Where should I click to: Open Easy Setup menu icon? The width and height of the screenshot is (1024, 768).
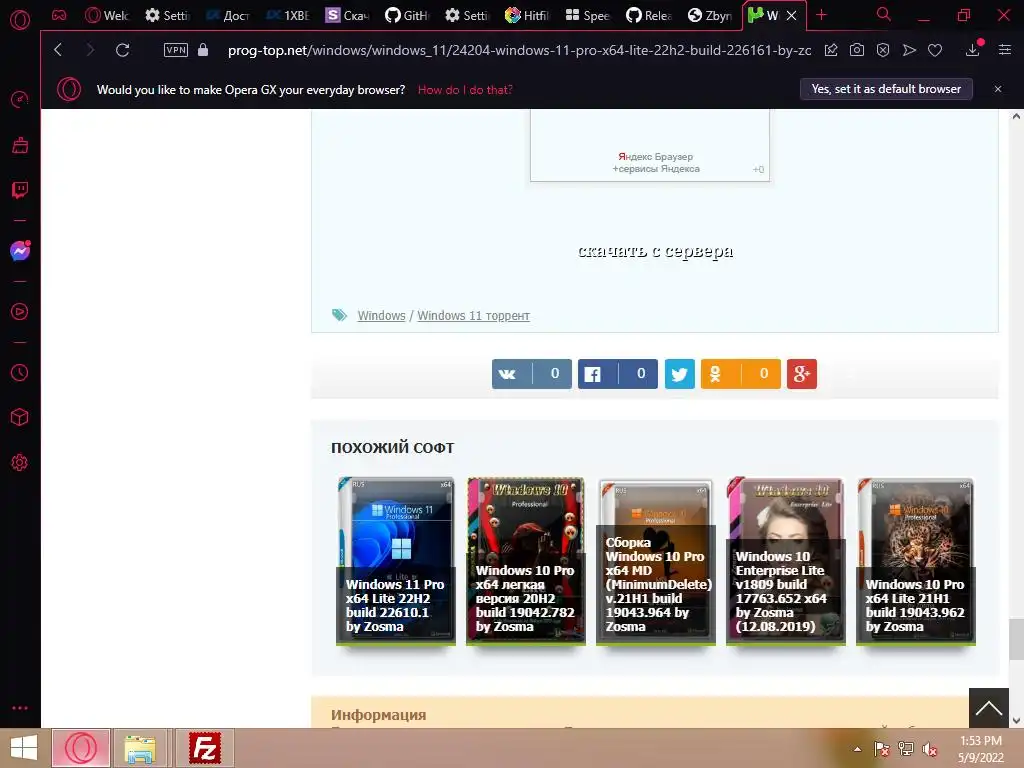[x=1005, y=50]
